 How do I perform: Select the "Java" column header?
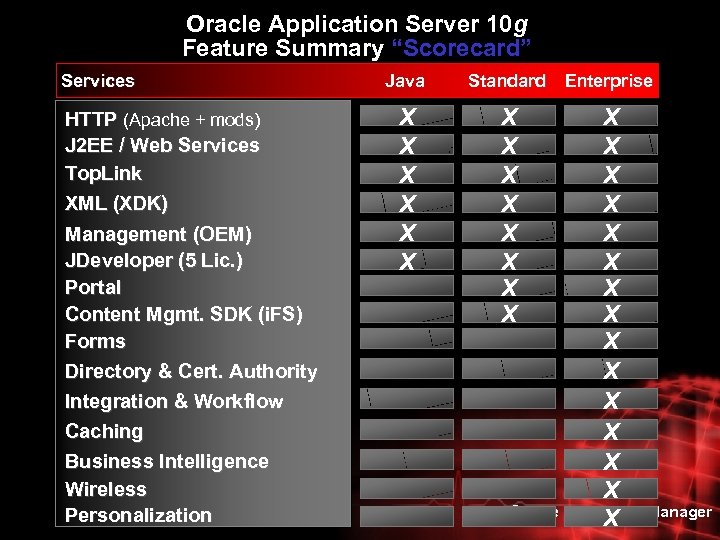[405, 81]
